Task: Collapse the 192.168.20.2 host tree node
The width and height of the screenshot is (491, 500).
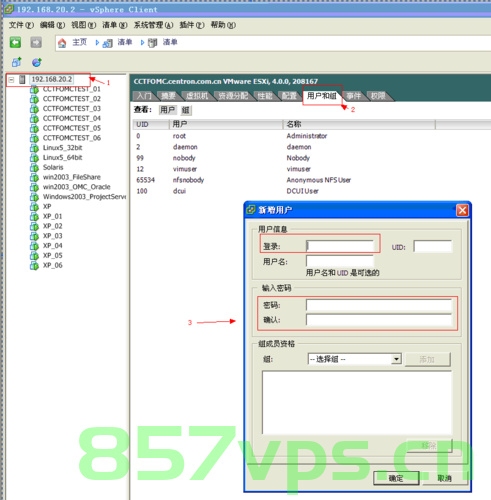Action: click(11, 80)
